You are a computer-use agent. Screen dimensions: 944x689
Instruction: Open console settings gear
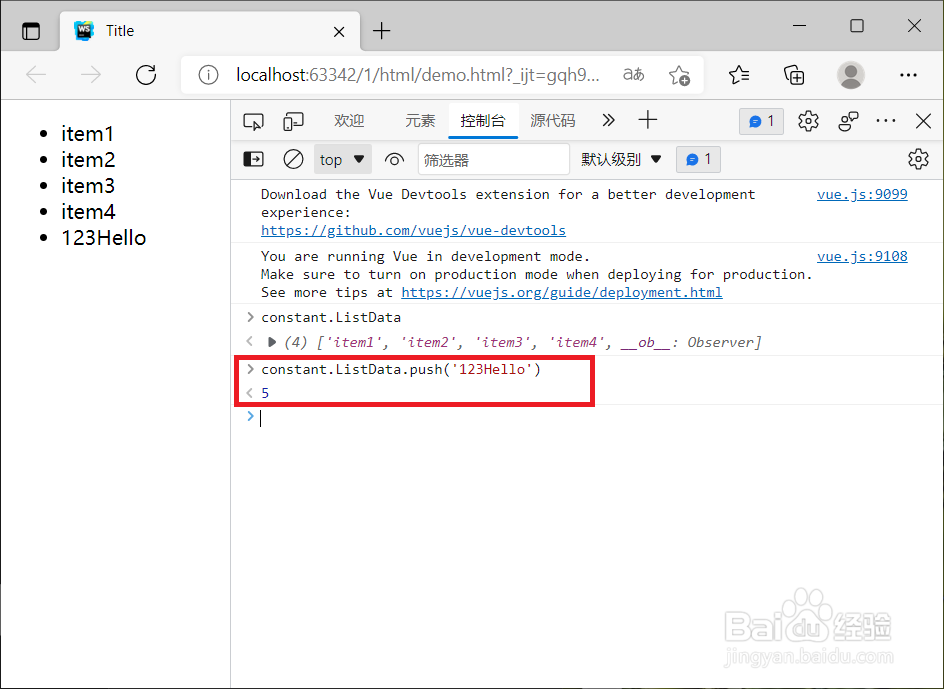(918, 160)
